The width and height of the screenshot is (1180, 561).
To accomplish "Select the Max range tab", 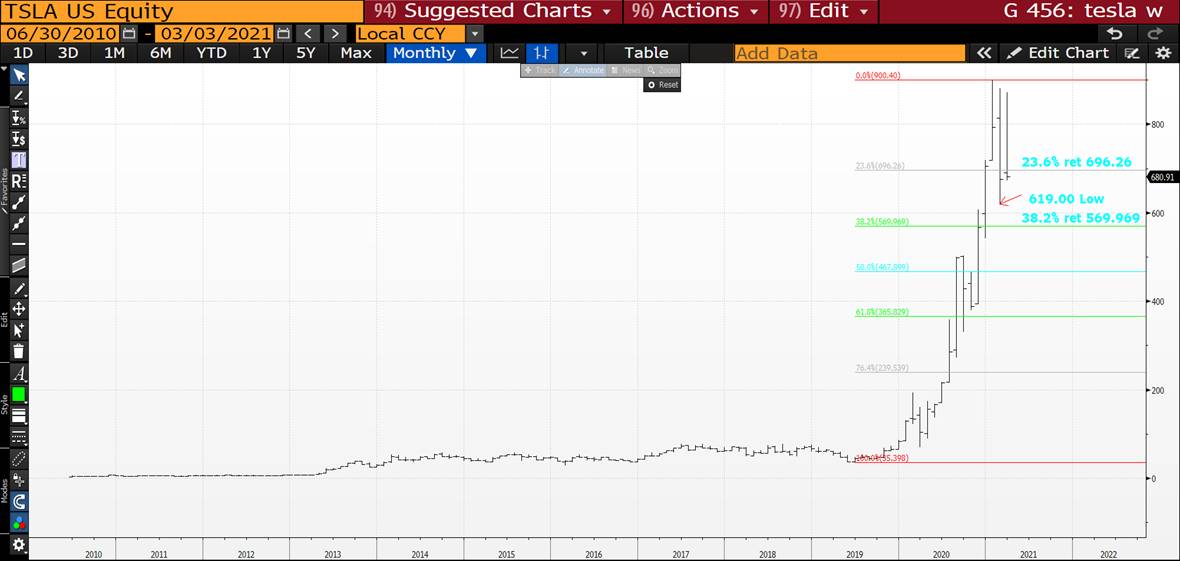I will click(356, 53).
